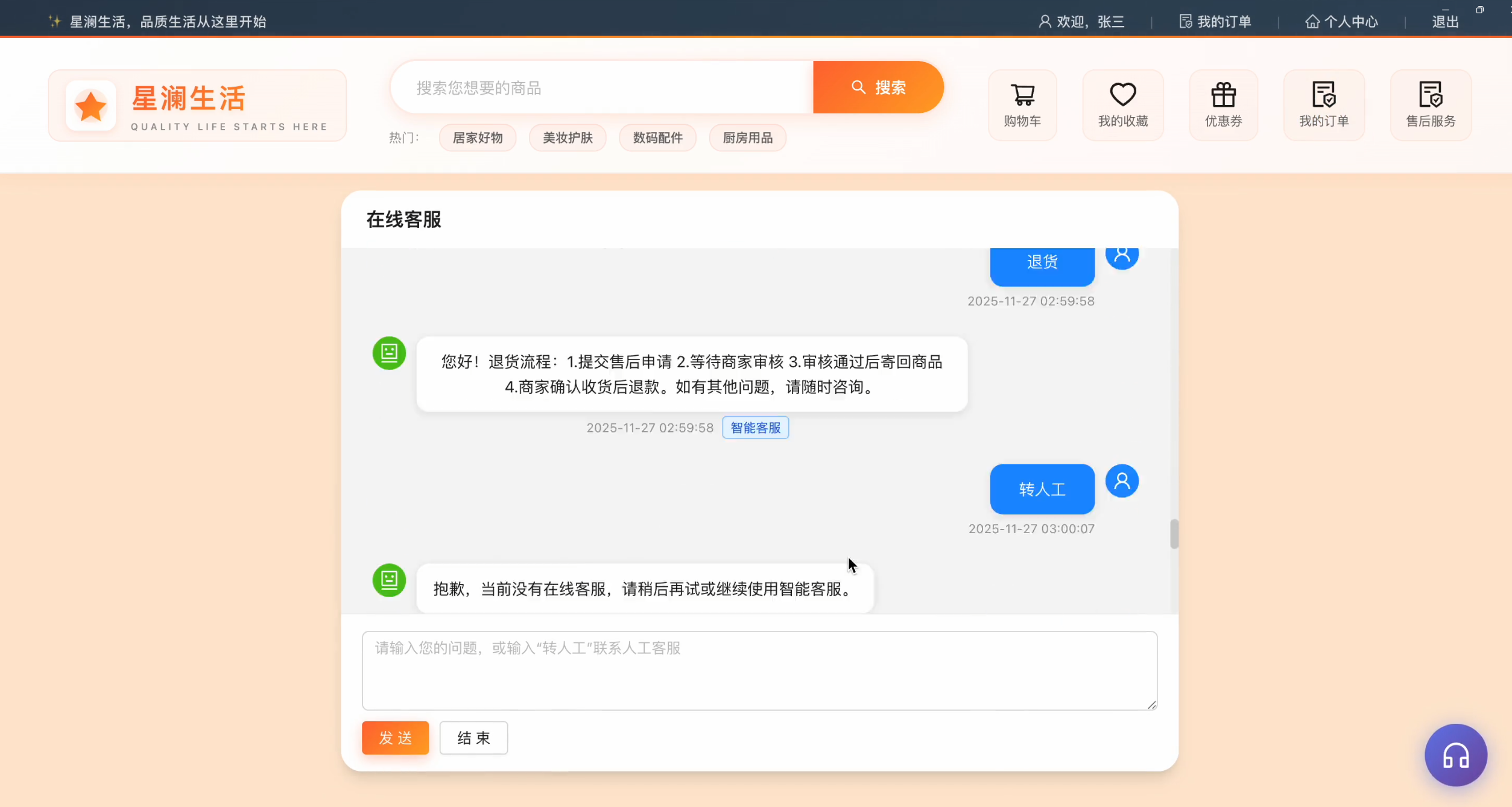This screenshot has width=1512, height=807.
Task: Send the message with 发送 button
Action: click(395, 737)
